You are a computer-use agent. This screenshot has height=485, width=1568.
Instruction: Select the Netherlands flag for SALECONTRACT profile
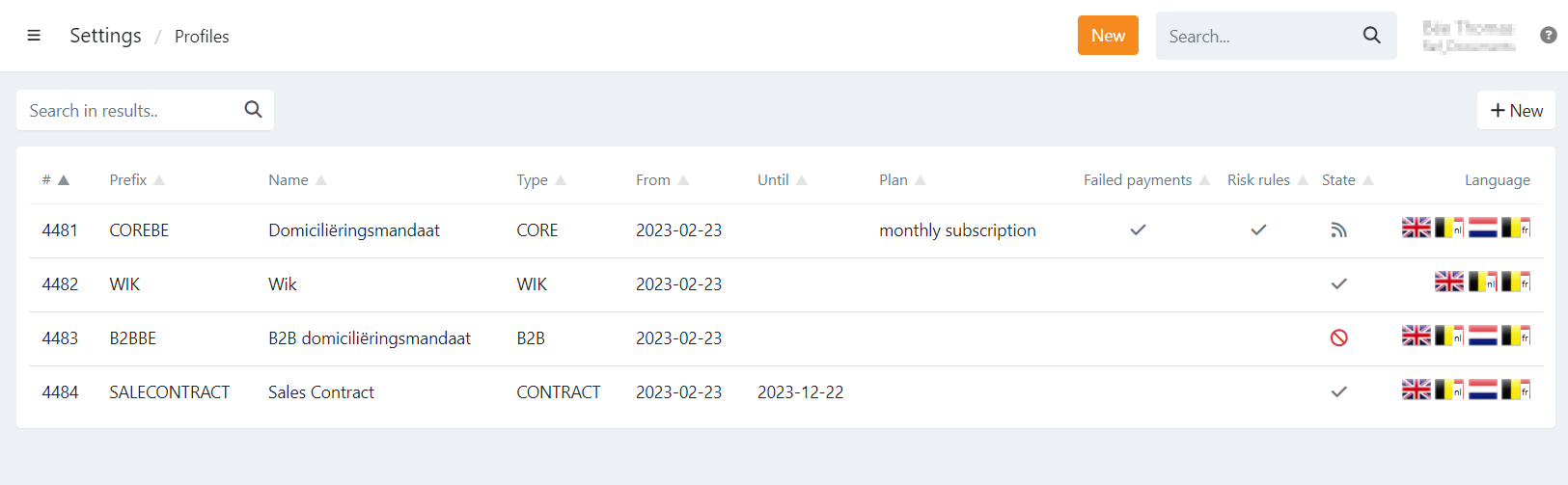pos(1482,390)
